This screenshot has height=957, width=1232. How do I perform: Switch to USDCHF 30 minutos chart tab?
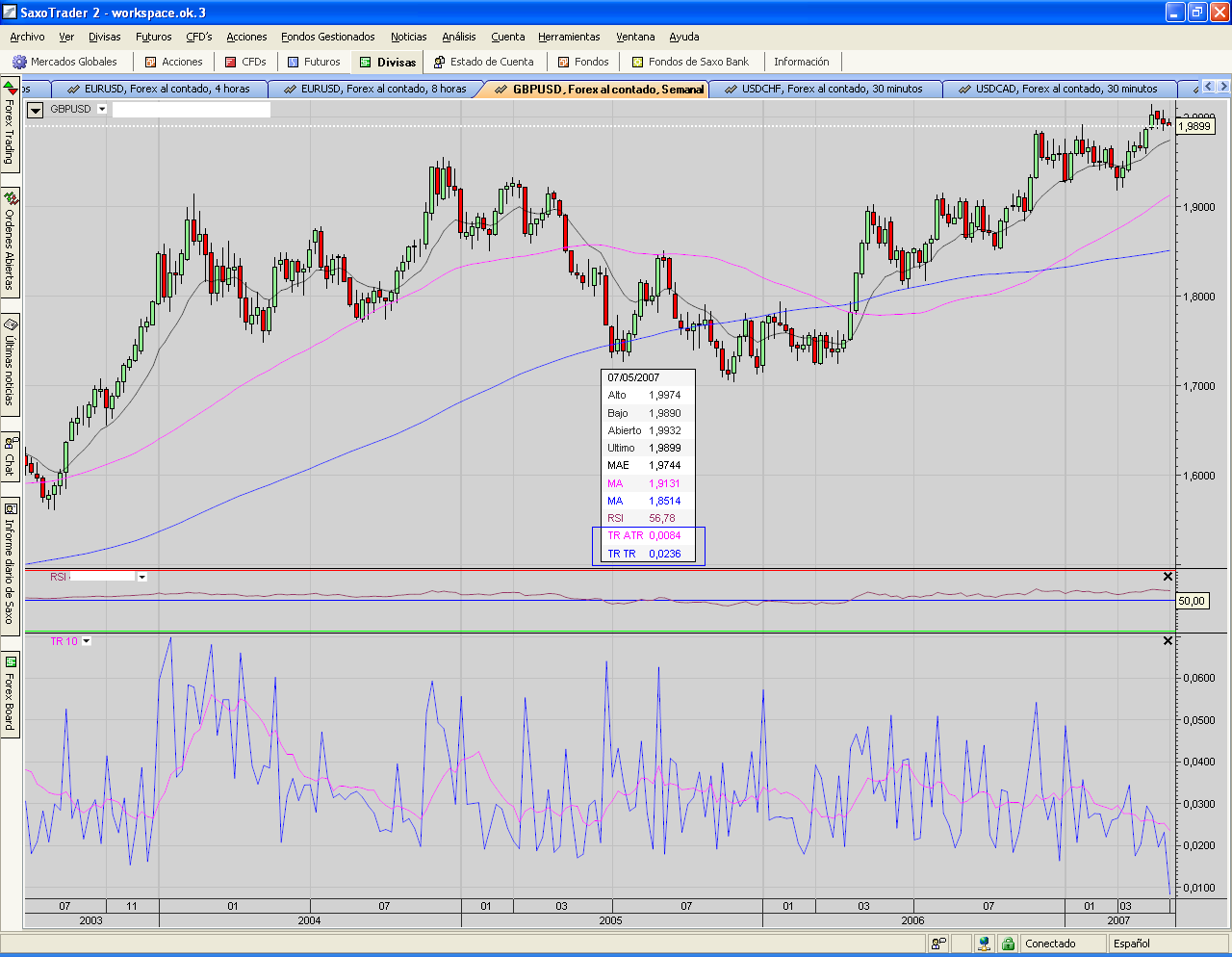[831, 89]
